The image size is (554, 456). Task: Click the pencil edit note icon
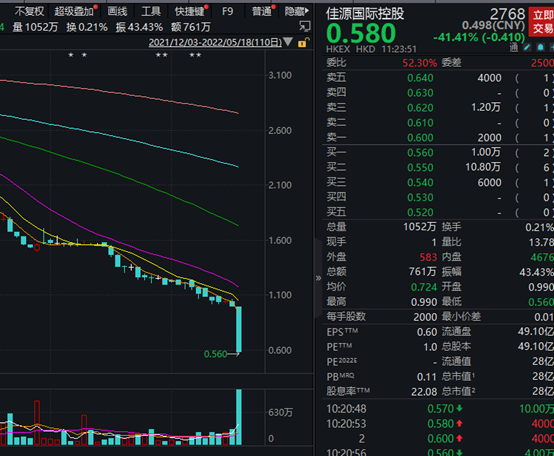coord(527,47)
